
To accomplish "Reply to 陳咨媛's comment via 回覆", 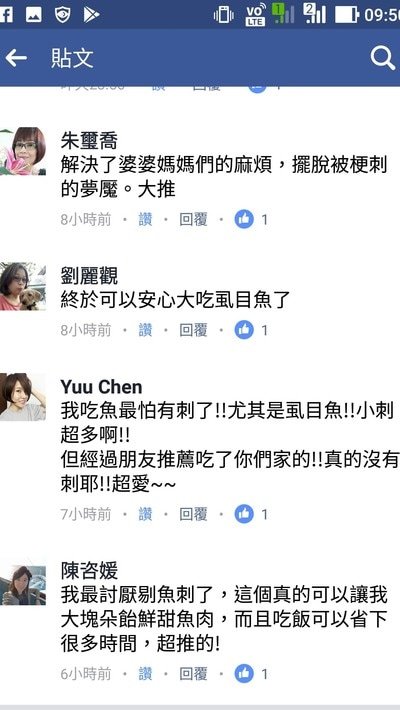I will 193,674.
